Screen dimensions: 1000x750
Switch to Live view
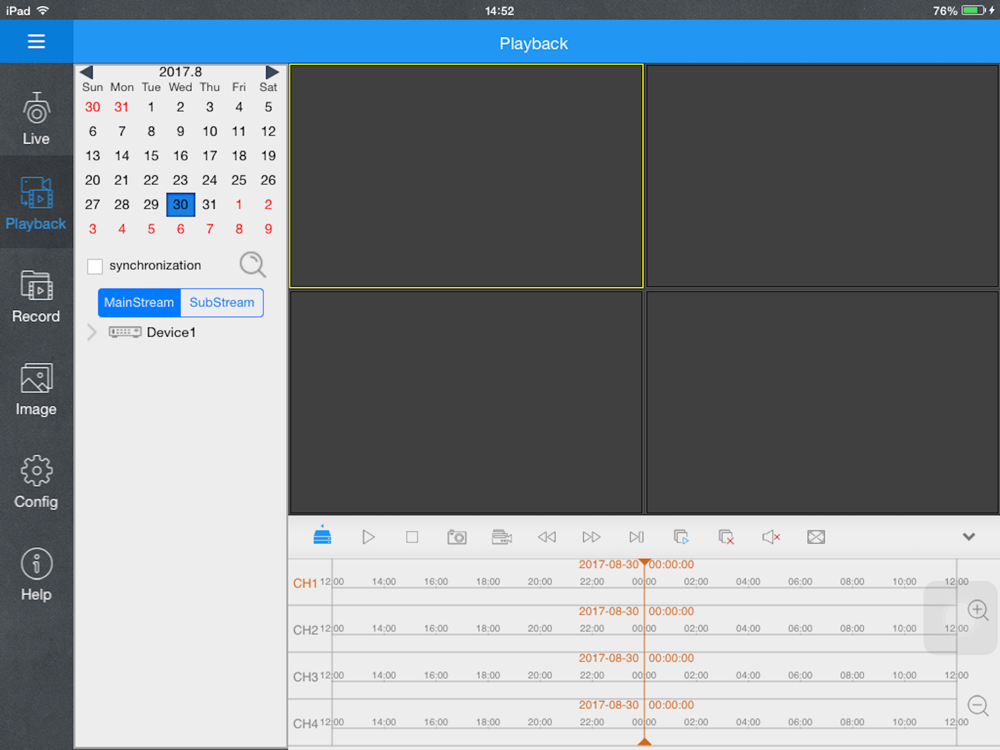36,119
